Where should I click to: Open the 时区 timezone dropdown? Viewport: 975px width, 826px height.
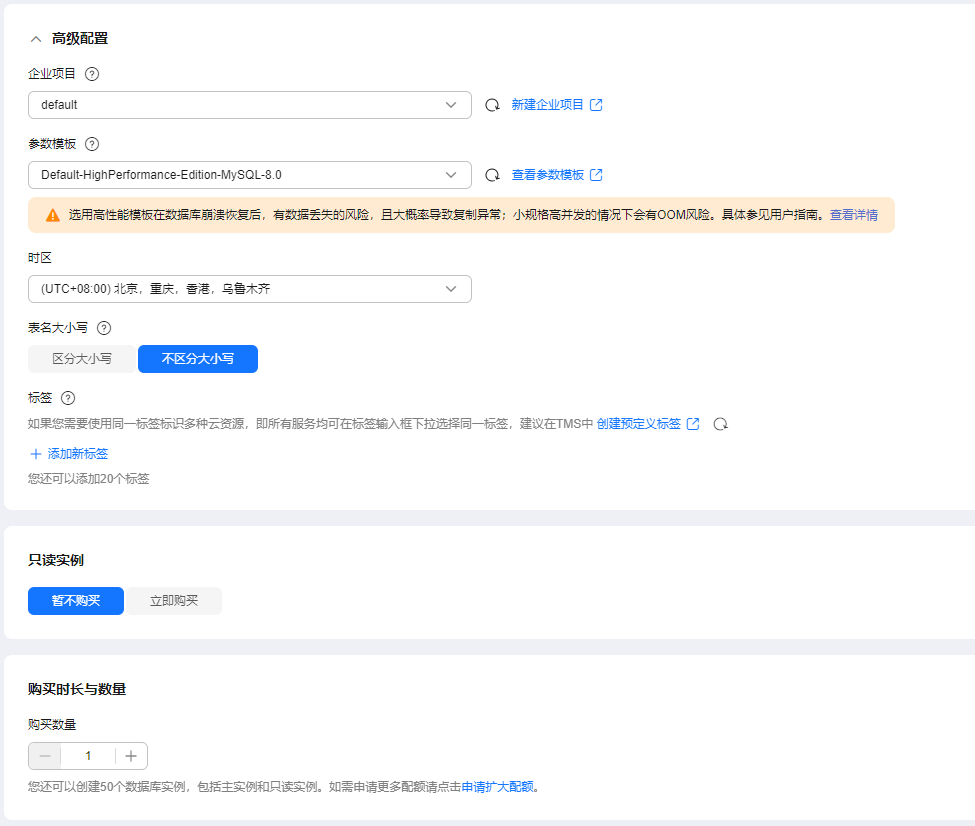pos(250,289)
